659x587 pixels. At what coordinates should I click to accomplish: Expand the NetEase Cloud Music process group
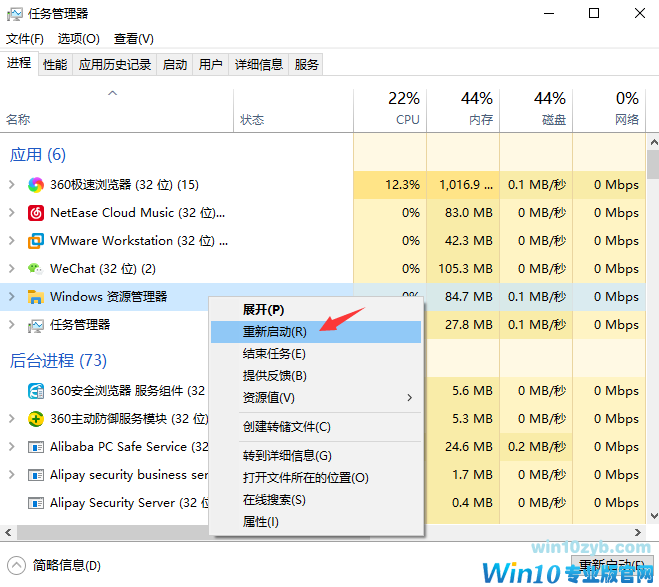[12, 213]
